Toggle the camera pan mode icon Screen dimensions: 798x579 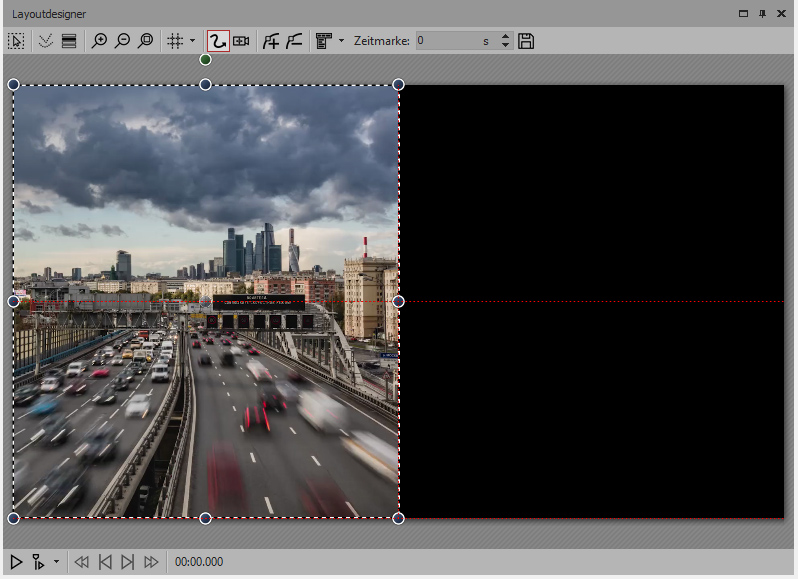coord(241,41)
